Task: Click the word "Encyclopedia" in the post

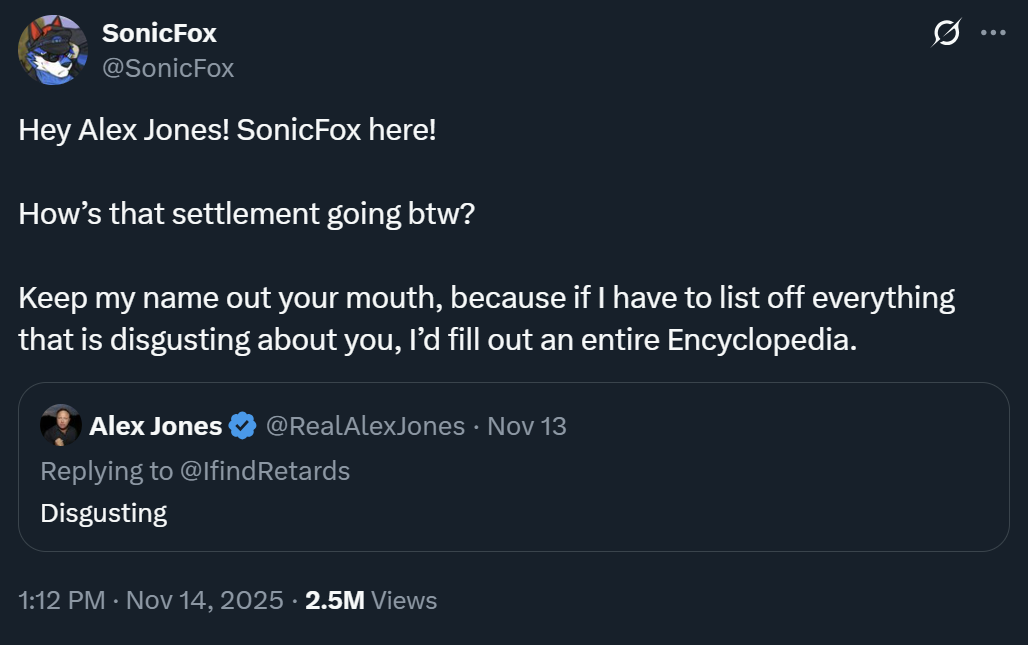Action: 761,340
